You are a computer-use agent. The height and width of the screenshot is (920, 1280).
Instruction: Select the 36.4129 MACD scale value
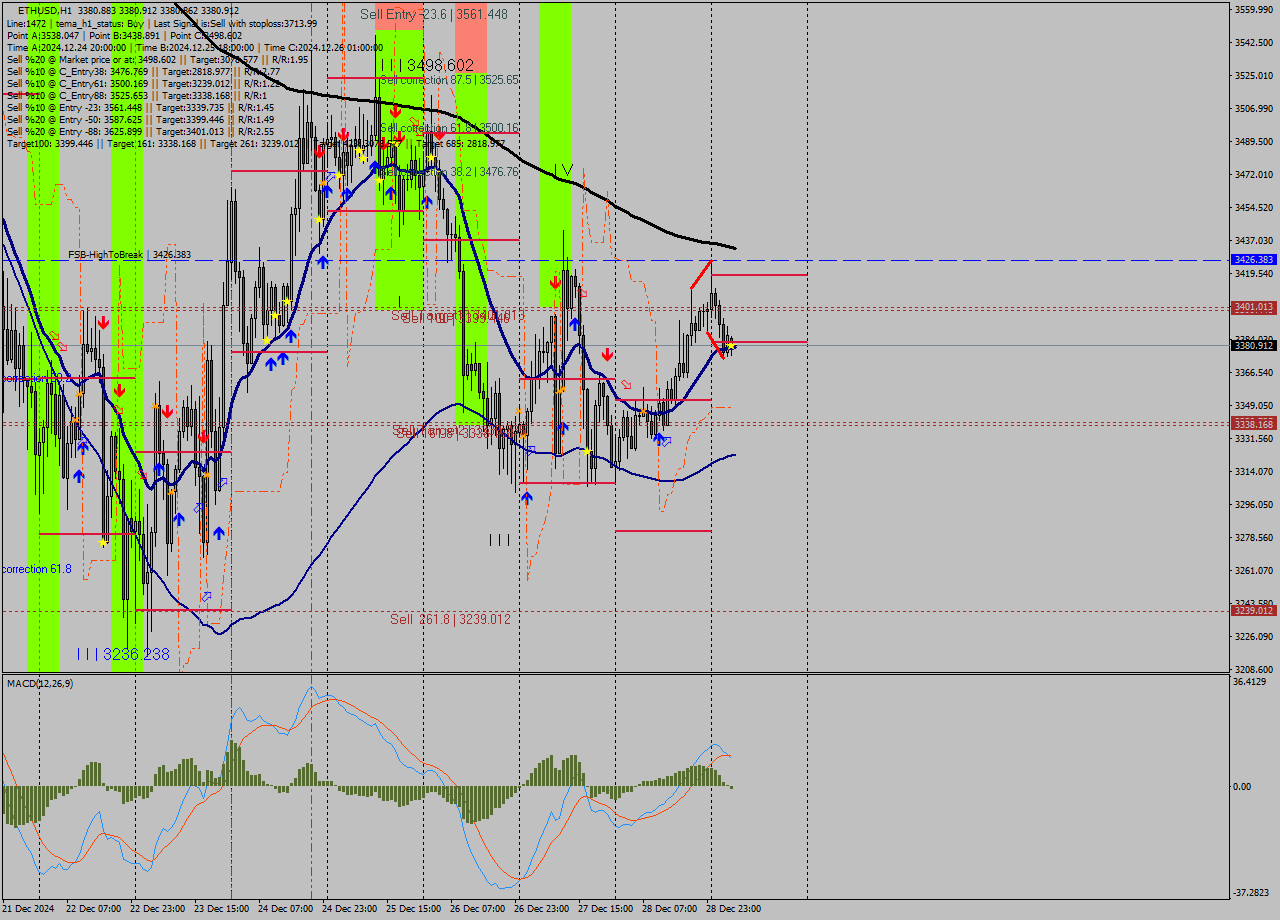pyautogui.click(x=1251, y=682)
